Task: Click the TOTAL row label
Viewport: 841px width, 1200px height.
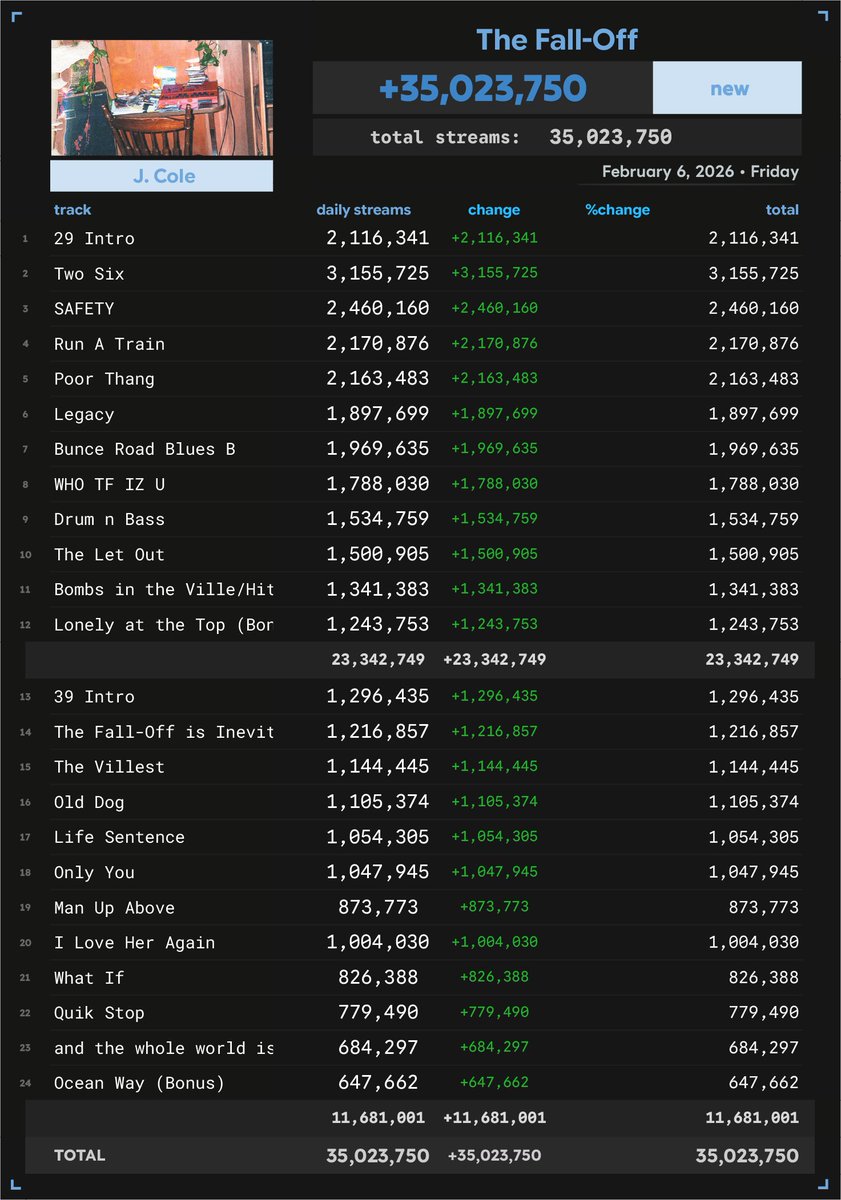Action: [x=79, y=1155]
